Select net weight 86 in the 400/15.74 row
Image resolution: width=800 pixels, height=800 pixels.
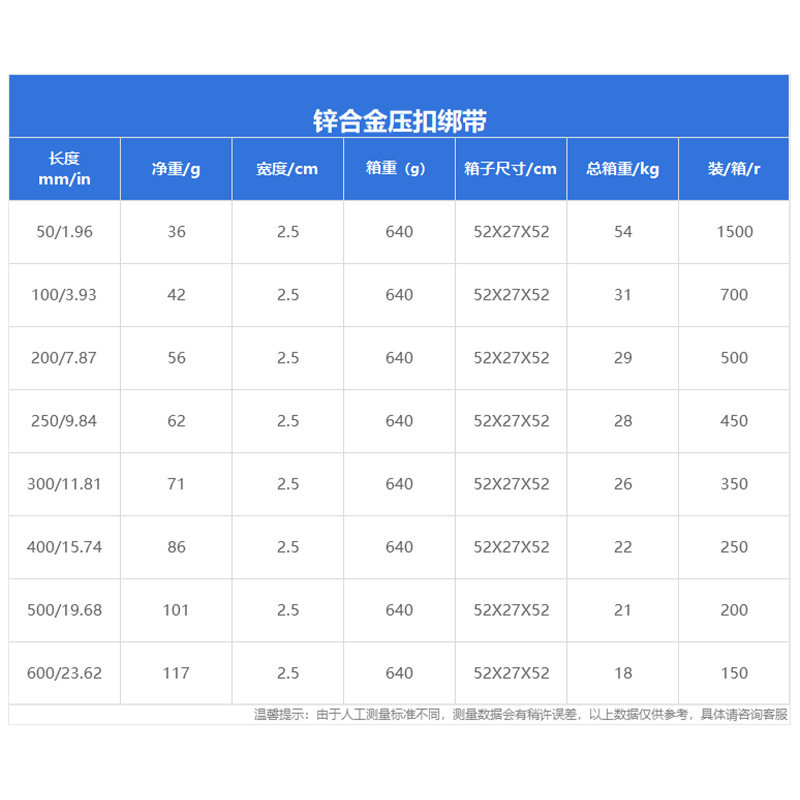click(x=177, y=547)
